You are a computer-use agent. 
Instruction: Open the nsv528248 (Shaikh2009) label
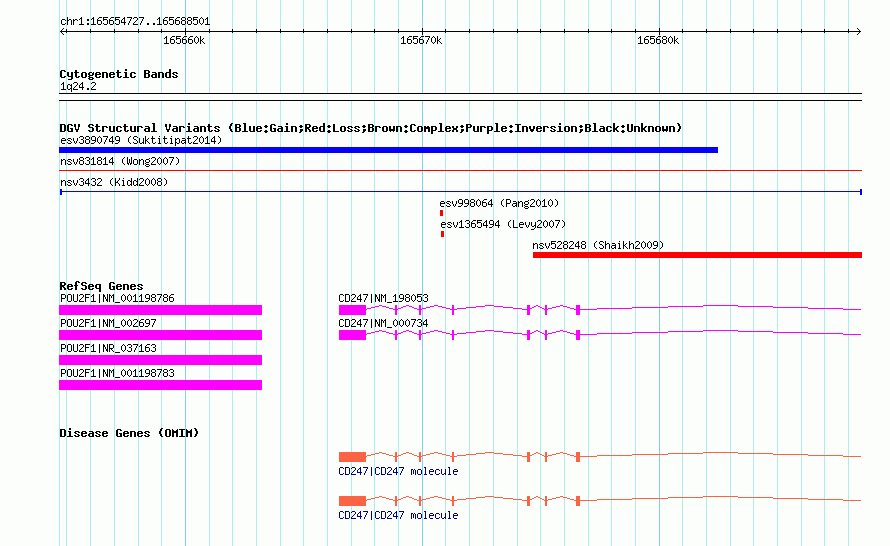pyautogui.click(x=598, y=245)
